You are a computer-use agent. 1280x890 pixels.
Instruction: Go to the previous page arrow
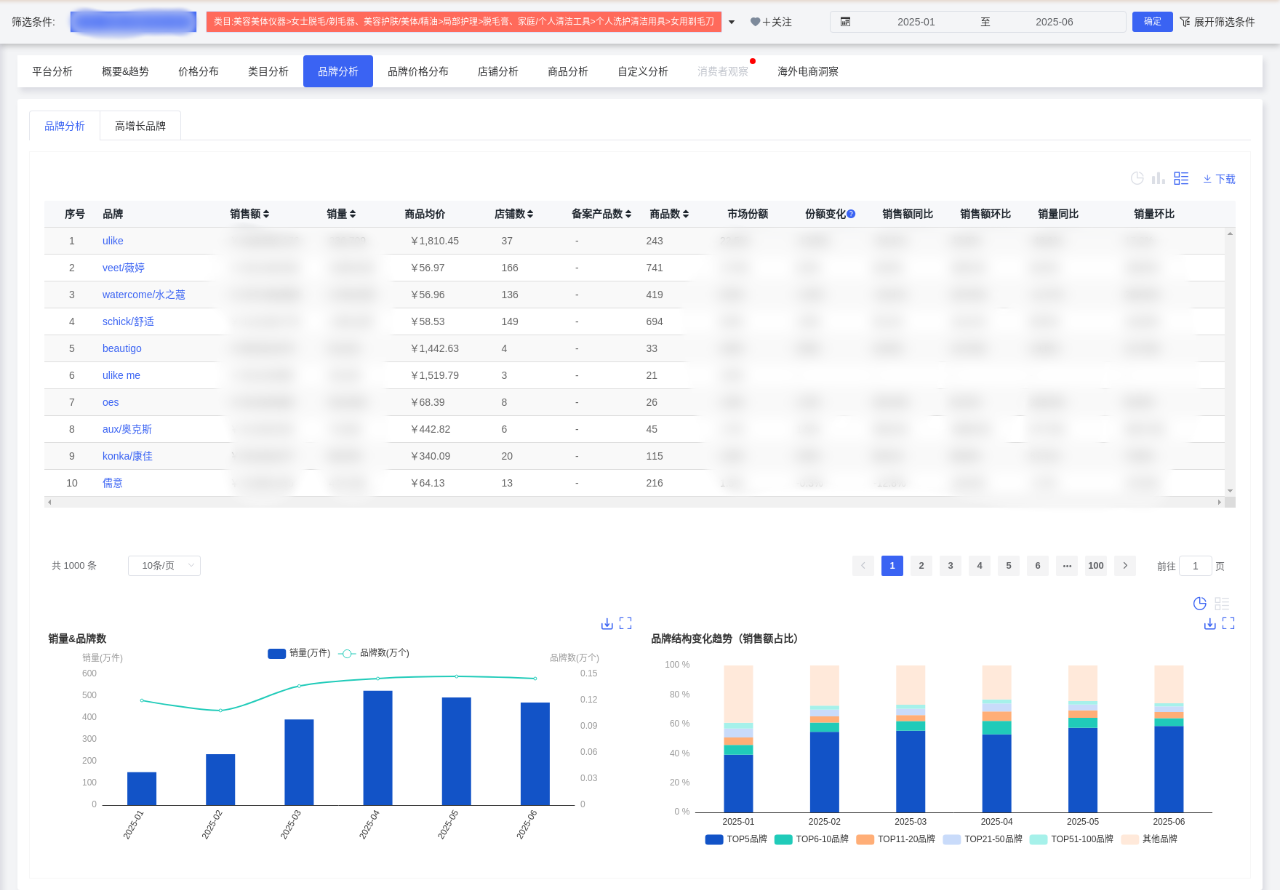tap(863, 566)
